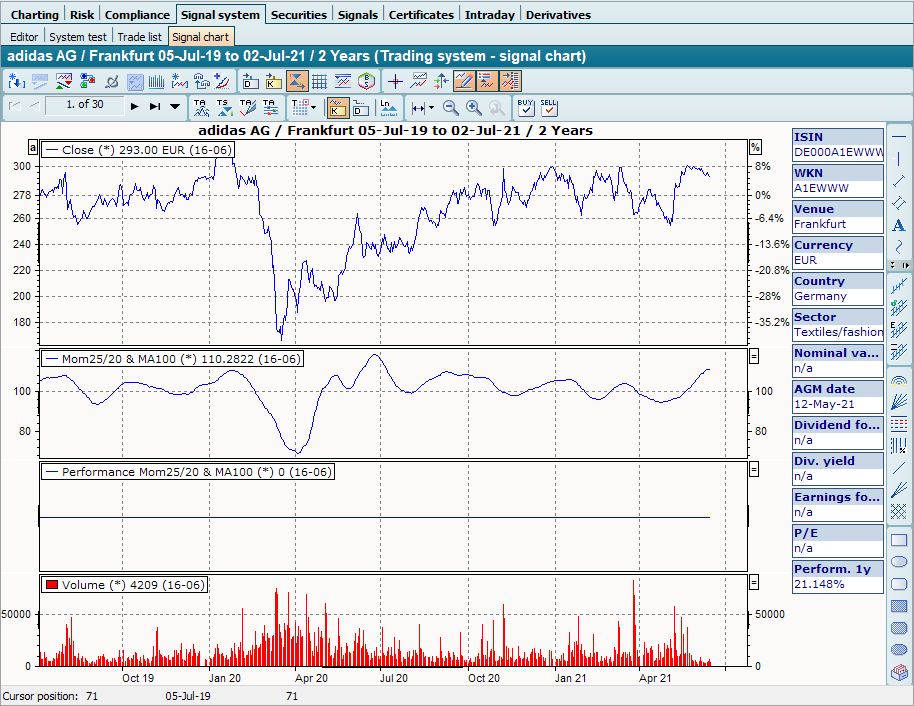This screenshot has width=914, height=706.
Task: Click the zoom out magnifier icon
Action: [451, 107]
